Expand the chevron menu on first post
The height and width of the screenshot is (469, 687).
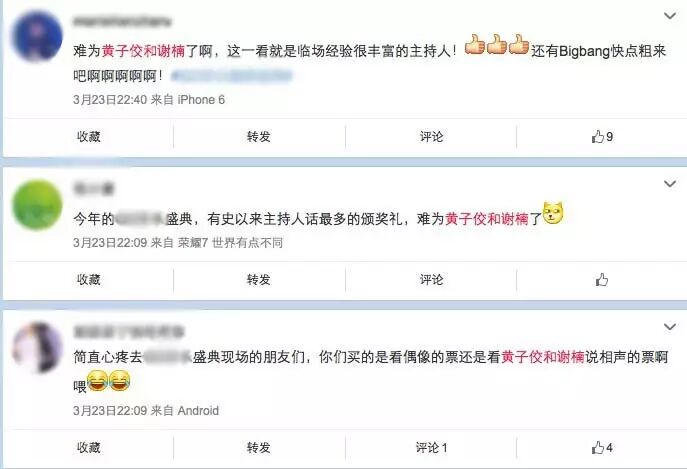(x=669, y=16)
